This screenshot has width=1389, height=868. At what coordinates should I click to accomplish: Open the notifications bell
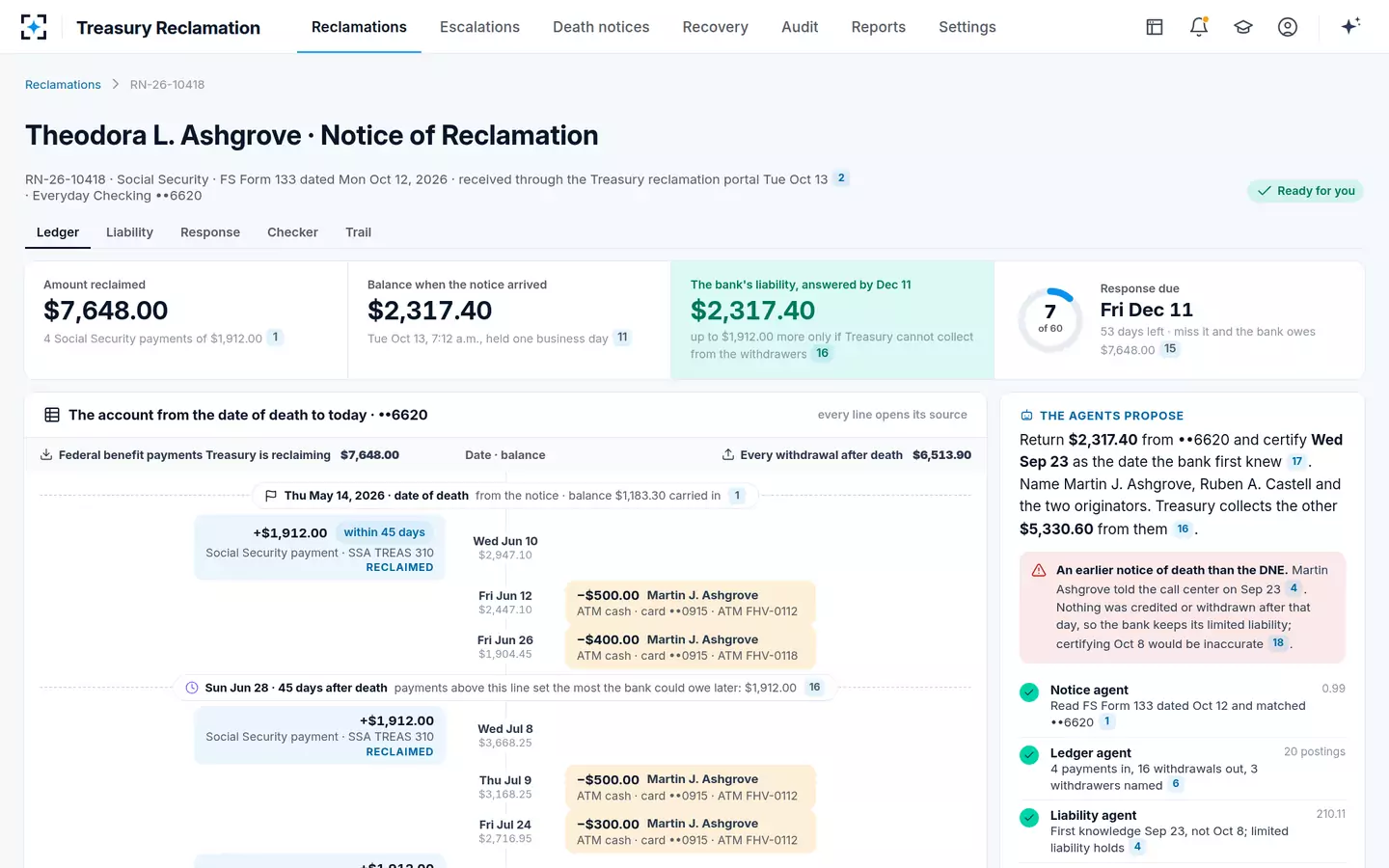[x=1199, y=27]
